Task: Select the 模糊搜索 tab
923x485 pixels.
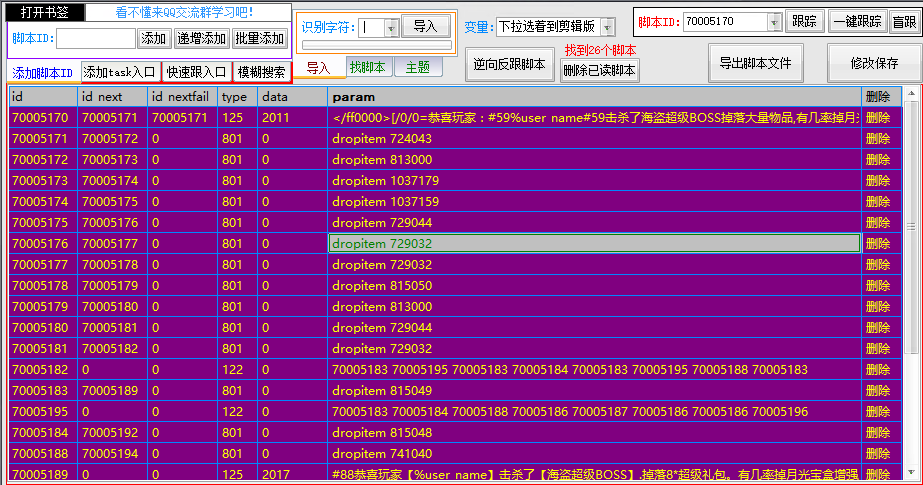Action: point(260,72)
